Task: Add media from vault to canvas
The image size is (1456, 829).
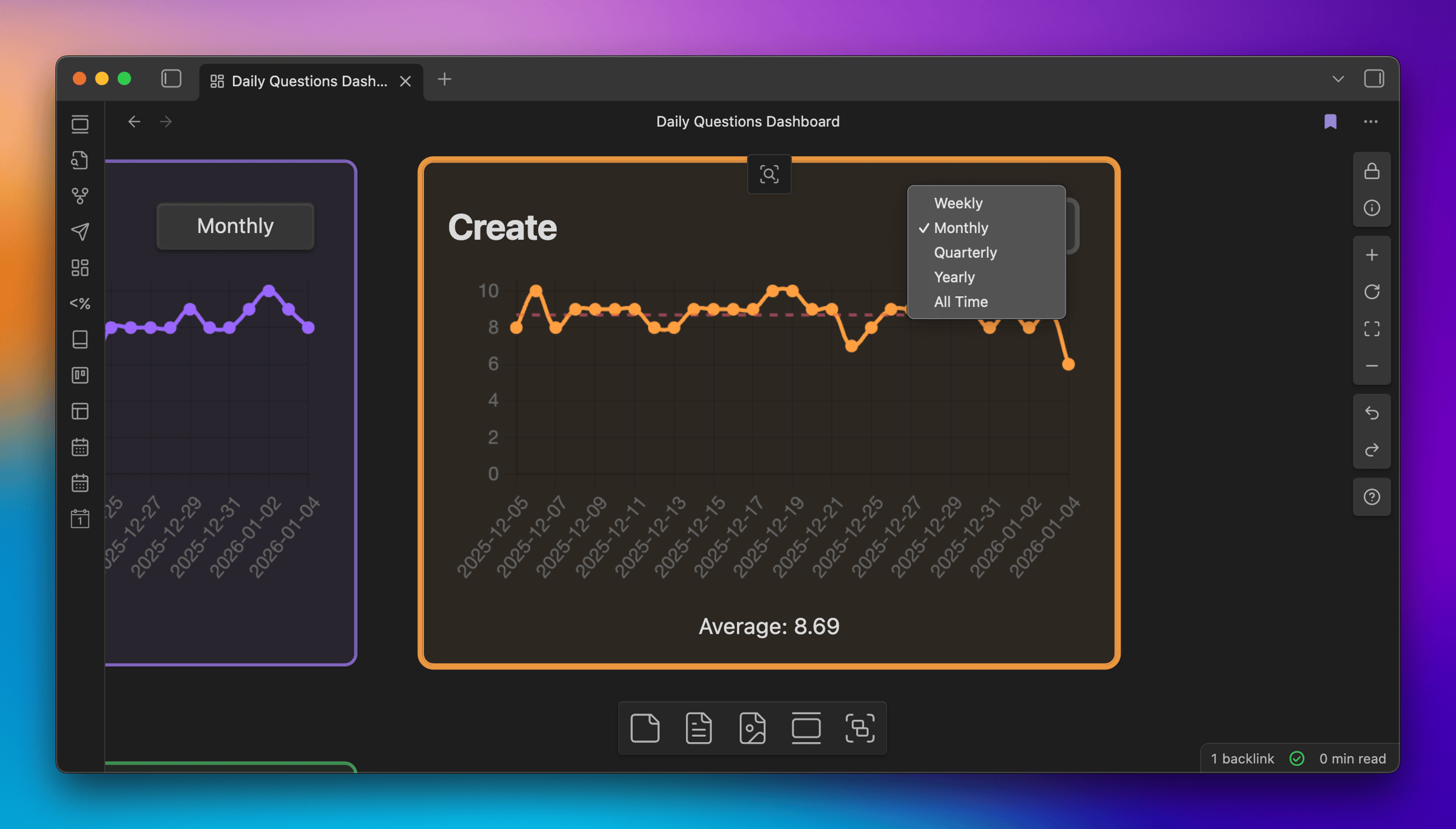Action: 752,728
